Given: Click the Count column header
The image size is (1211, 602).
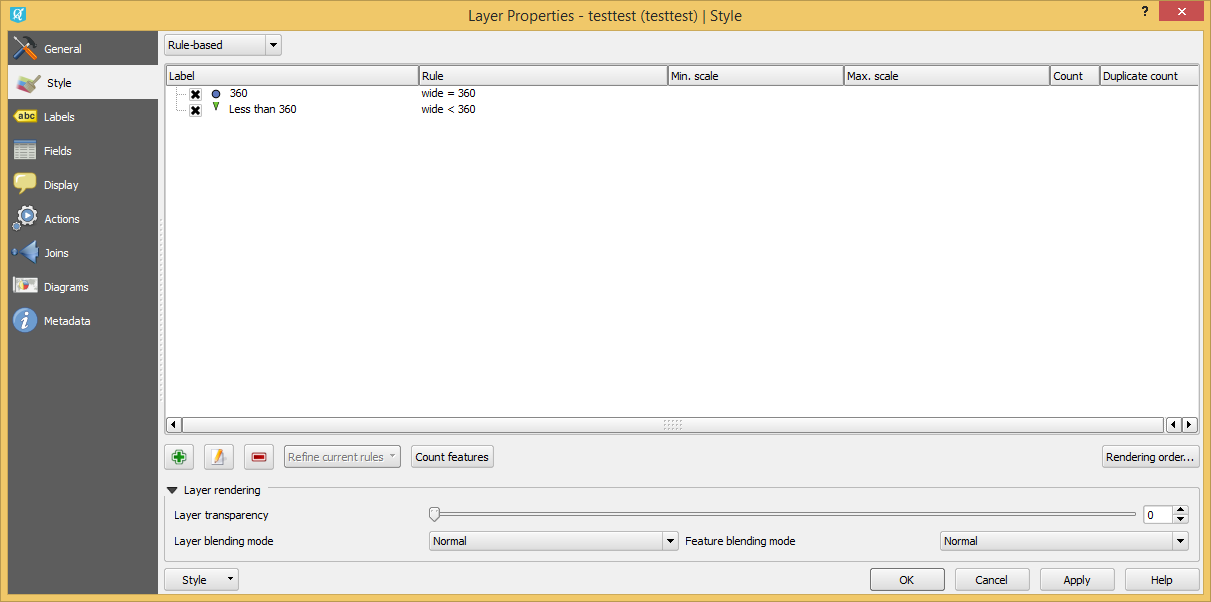Looking at the screenshot, I should [x=1075, y=76].
